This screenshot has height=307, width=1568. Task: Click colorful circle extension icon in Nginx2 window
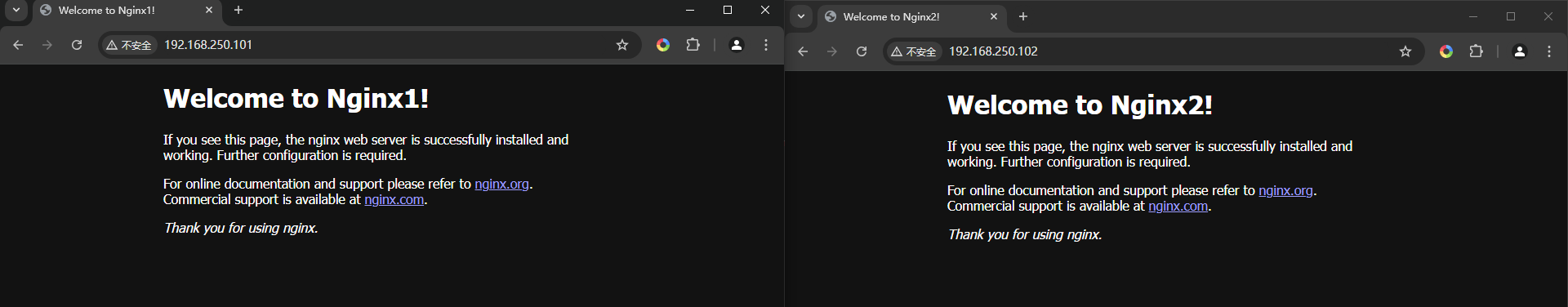1446,51
